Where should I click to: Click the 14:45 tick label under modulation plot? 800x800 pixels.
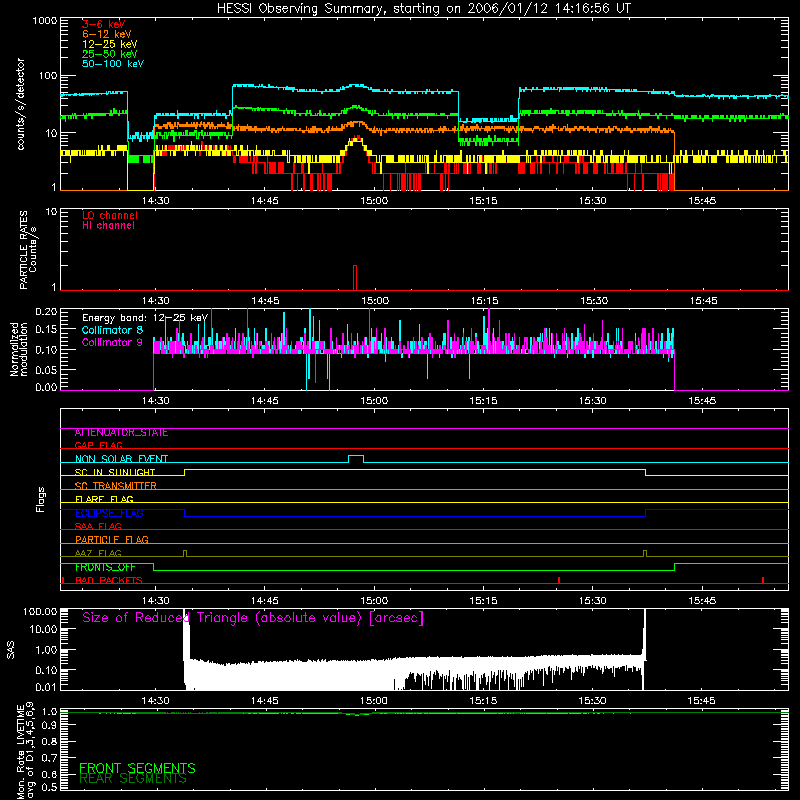(x=265, y=401)
